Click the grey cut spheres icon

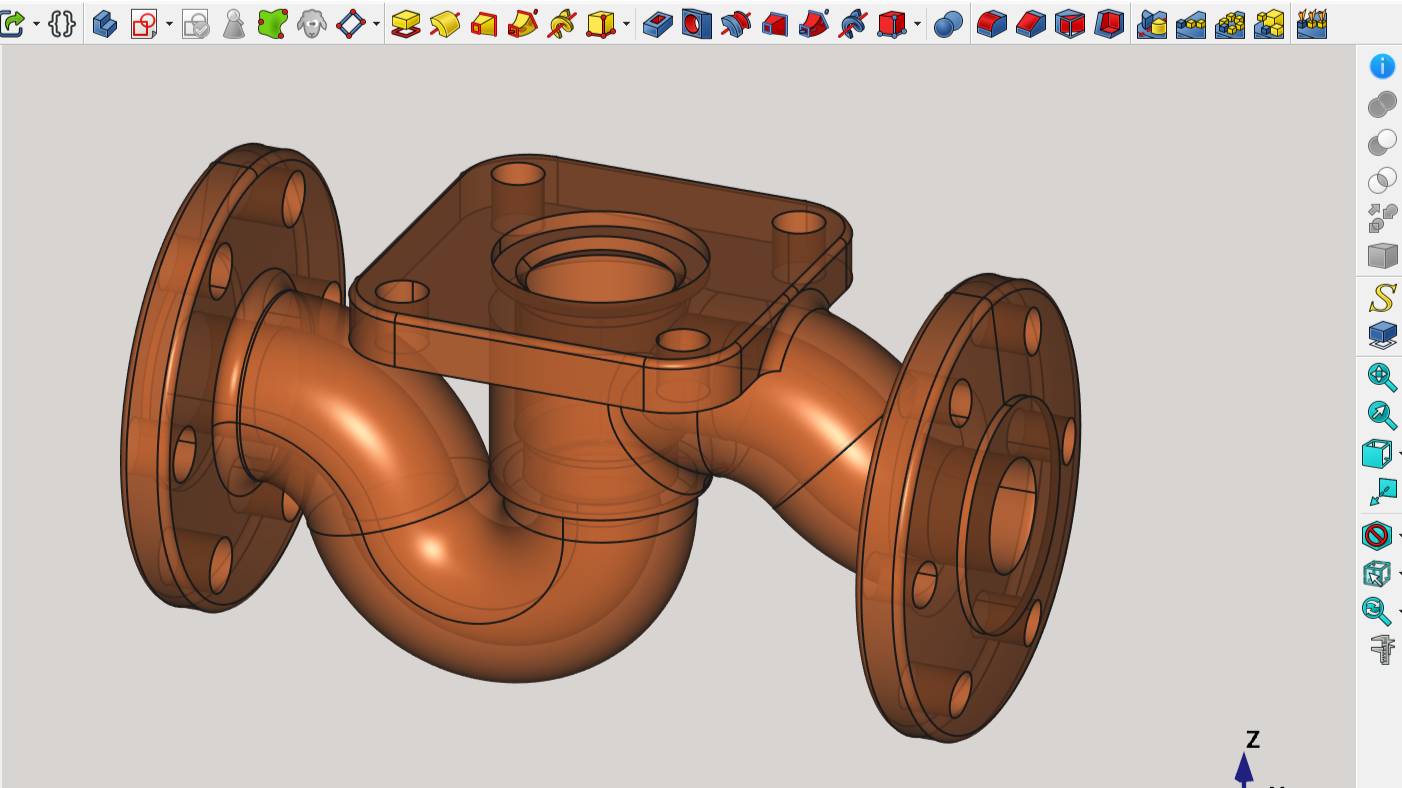tap(1382, 142)
